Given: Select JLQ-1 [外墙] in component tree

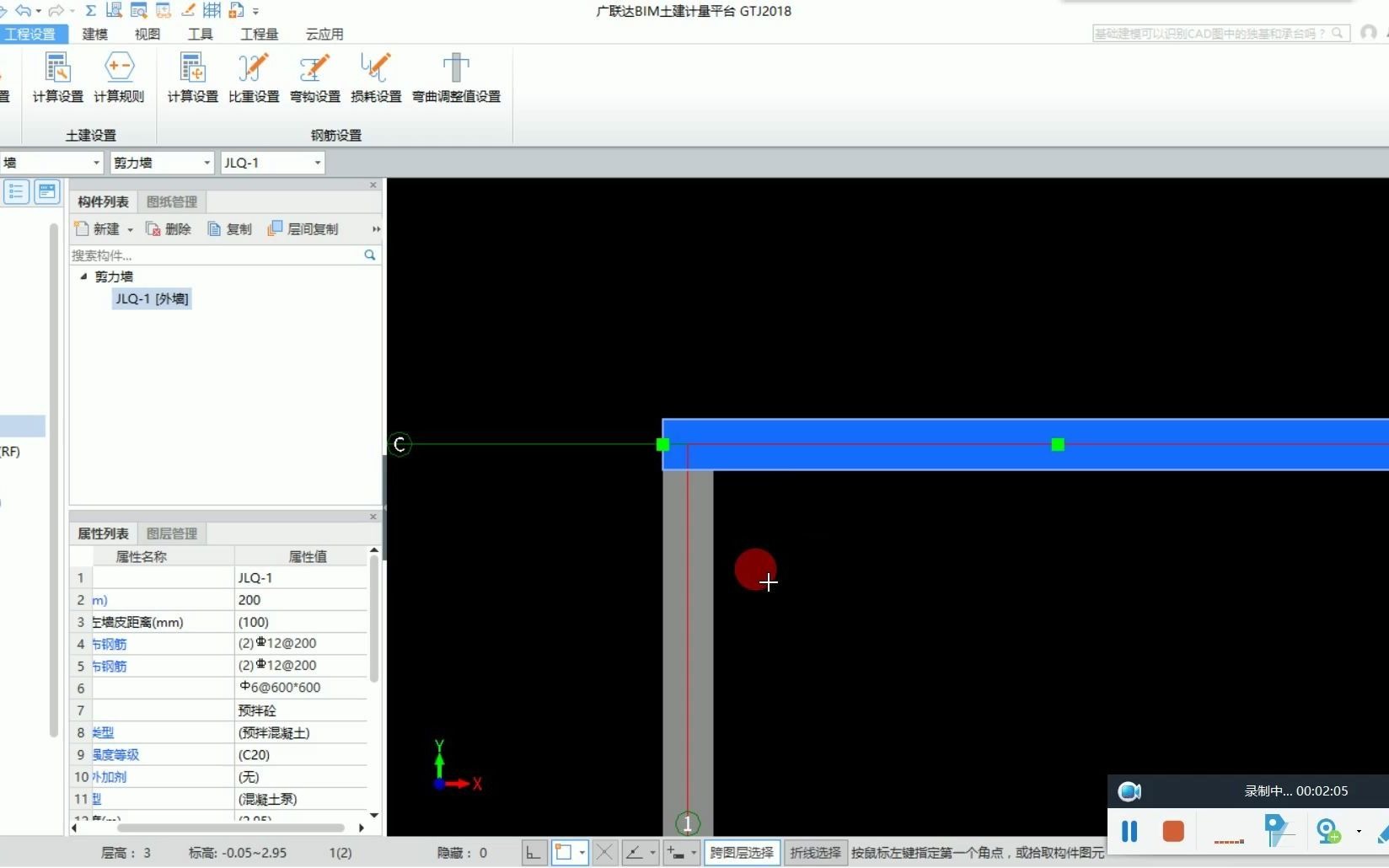Looking at the screenshot, I should click(x=152, y=298).
